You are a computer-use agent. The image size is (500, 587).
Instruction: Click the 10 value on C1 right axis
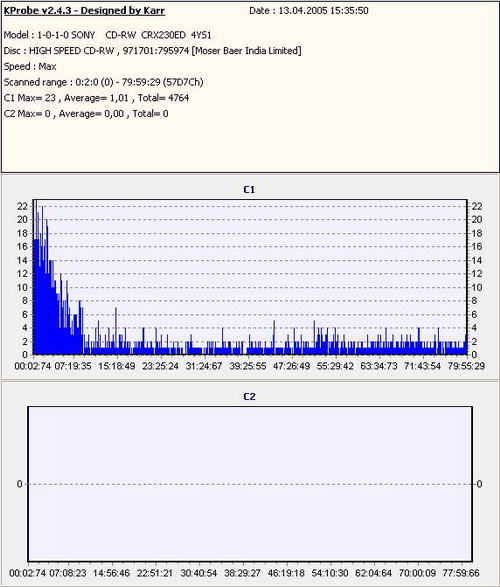click(477, 288)
